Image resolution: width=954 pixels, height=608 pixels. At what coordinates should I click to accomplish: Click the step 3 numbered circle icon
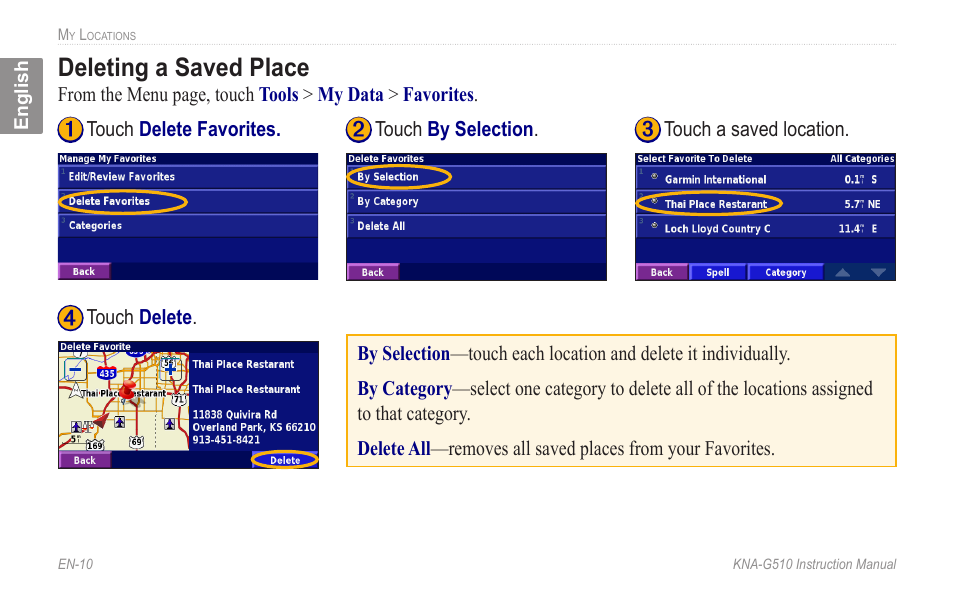(647, 129)
